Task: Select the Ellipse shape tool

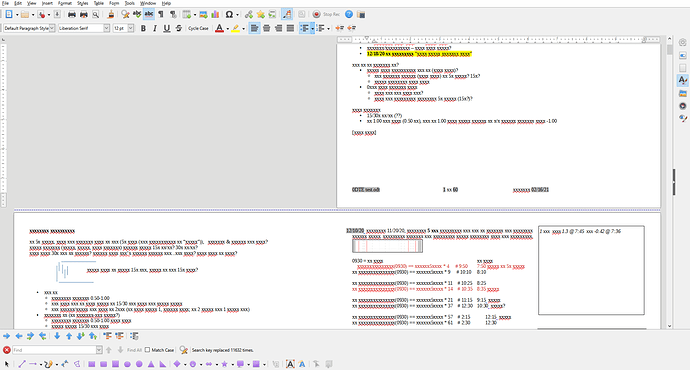Action: tap(127, 364)
